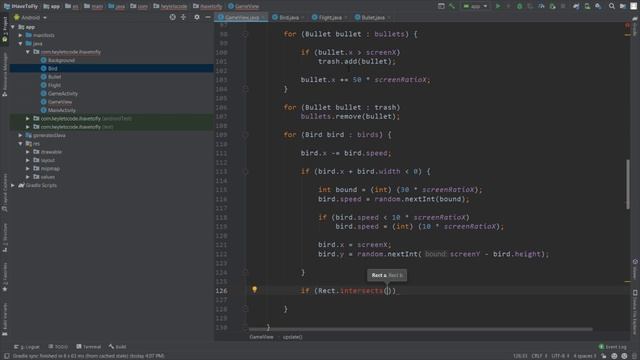
Task: Switch to the Flight.java tab
Action: (x=330, y=18)
